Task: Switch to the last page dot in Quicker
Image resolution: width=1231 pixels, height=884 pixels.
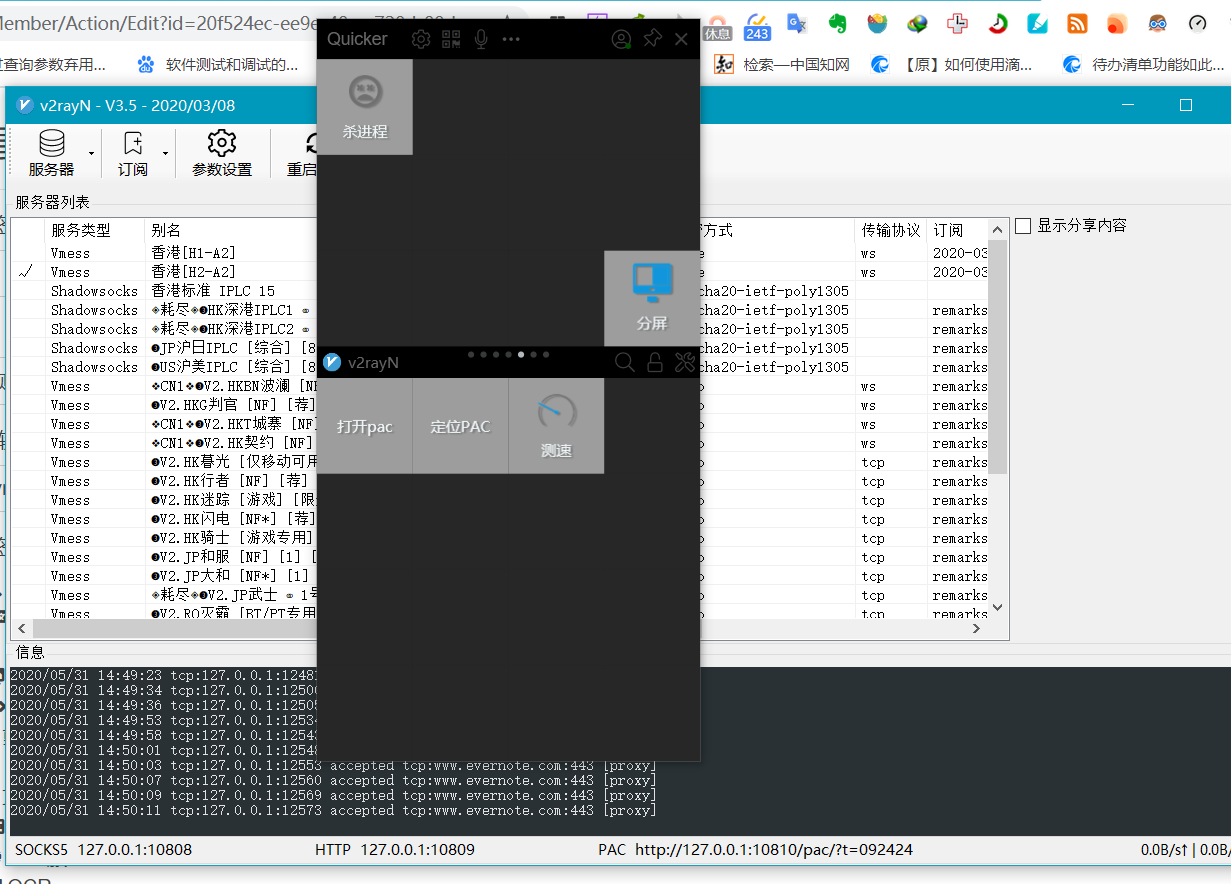Action: click(x=546, y=354)
